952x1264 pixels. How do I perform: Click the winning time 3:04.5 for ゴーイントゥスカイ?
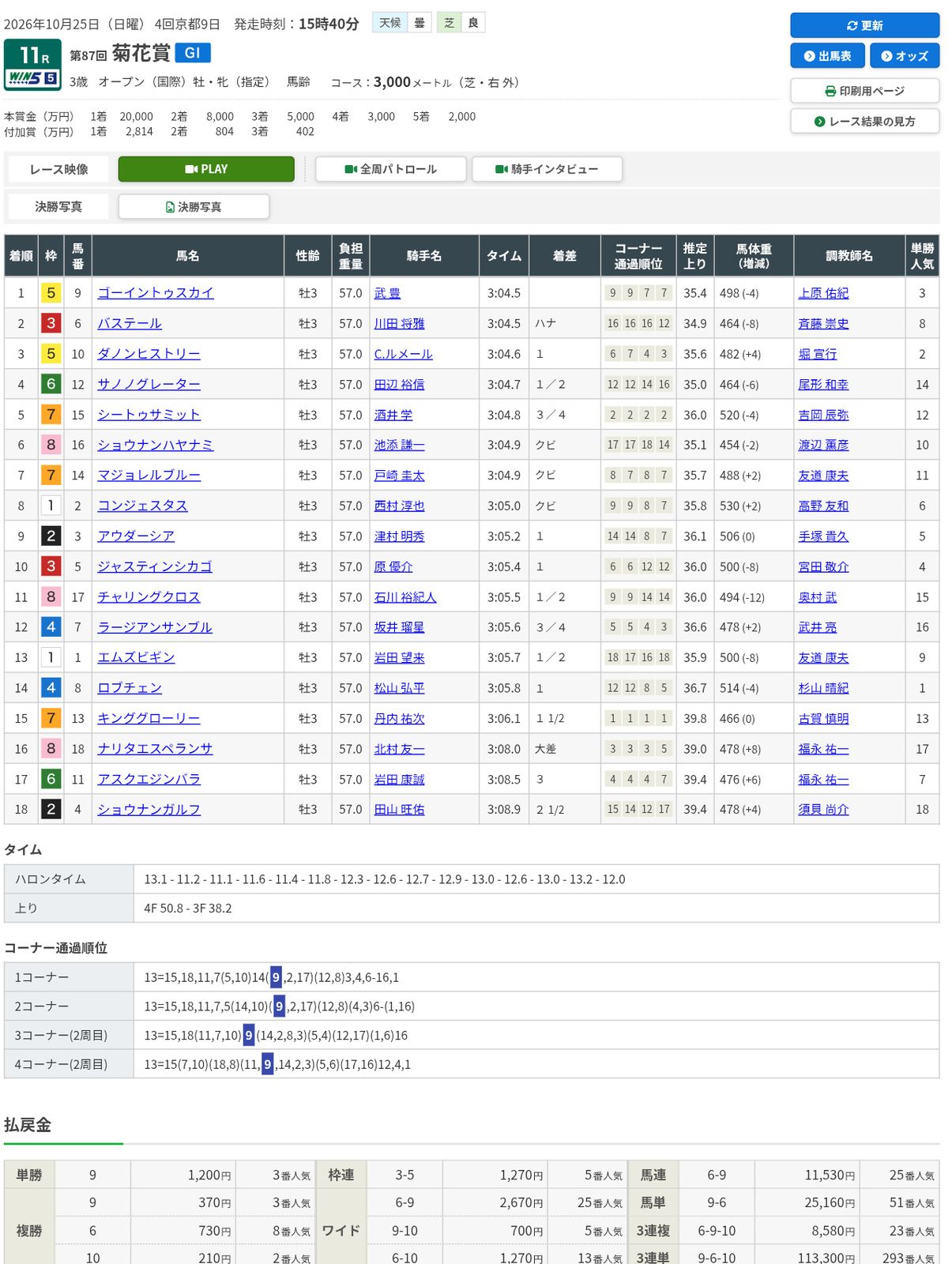[x=504, y=293]
